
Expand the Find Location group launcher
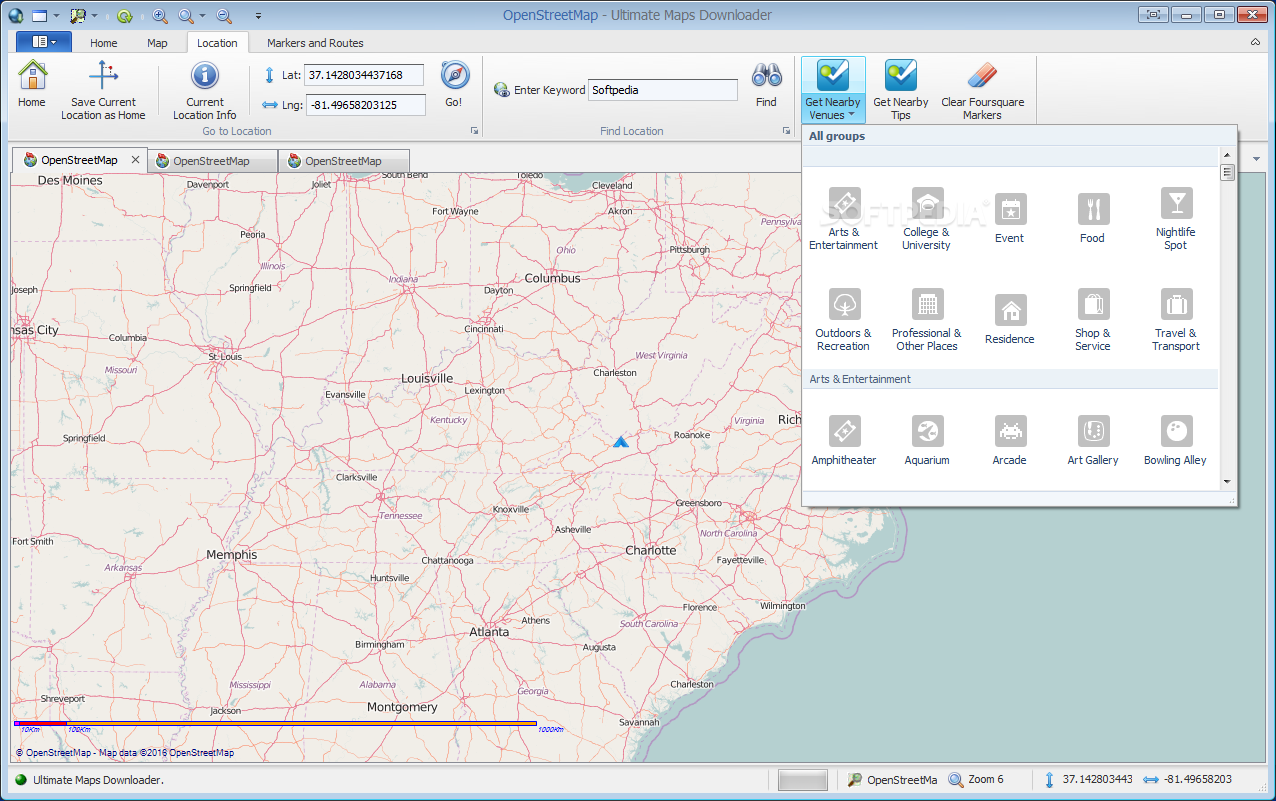[786, 131]
